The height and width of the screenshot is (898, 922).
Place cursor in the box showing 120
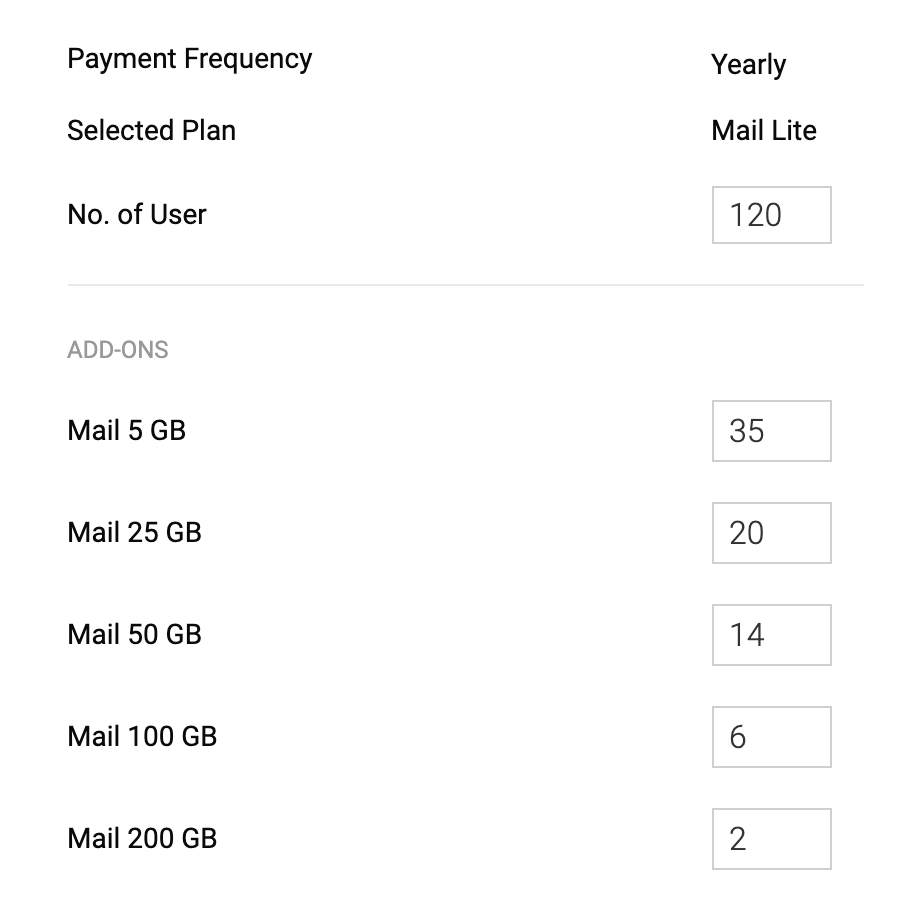click(x=771, y=215)
